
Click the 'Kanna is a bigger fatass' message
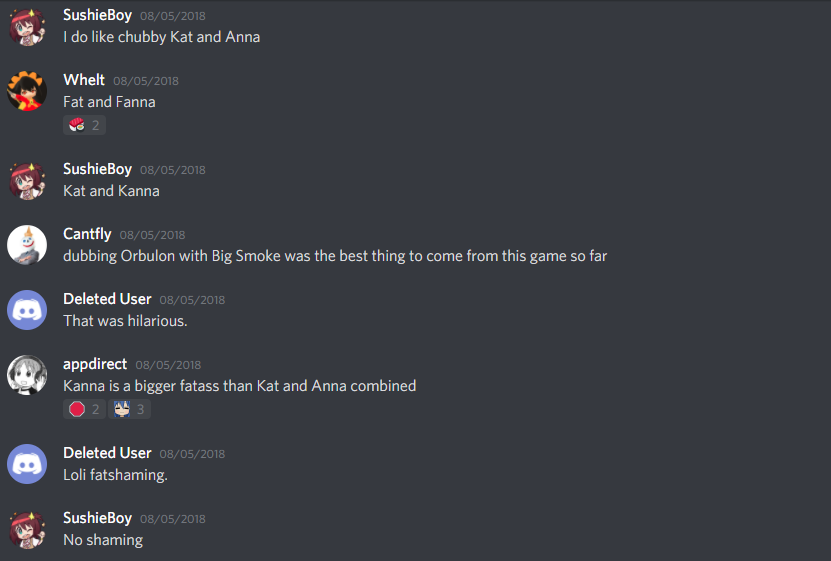[240, 386]
